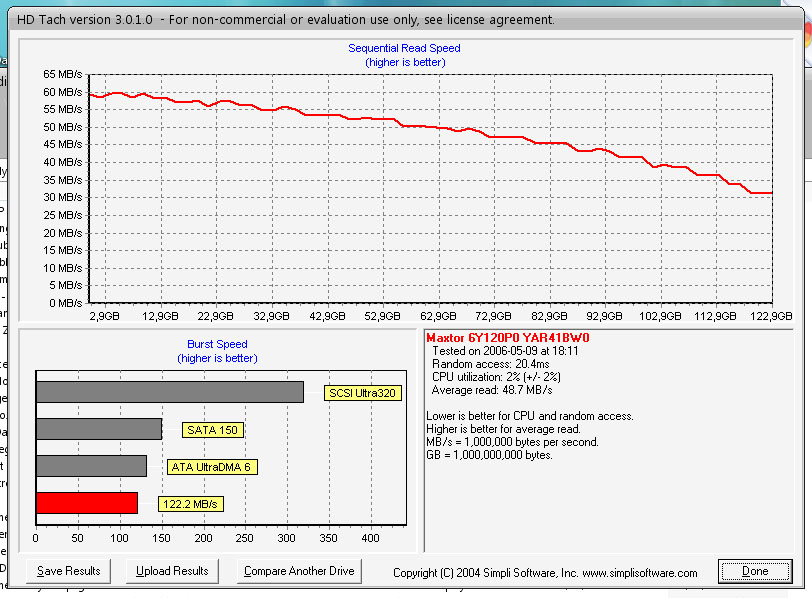Select the ATA UltraDMA 6 label
This screenshot has height=598, width=812.
[211, 467]
